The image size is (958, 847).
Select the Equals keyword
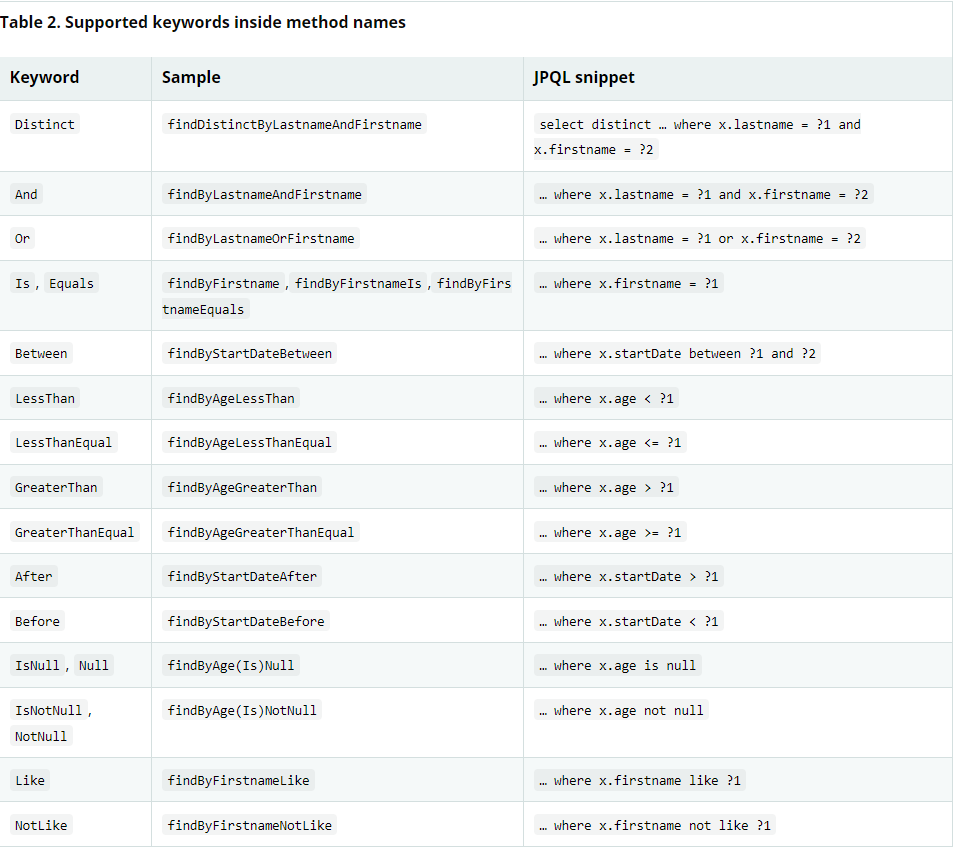pyautogui.click(x=71, y=284)
